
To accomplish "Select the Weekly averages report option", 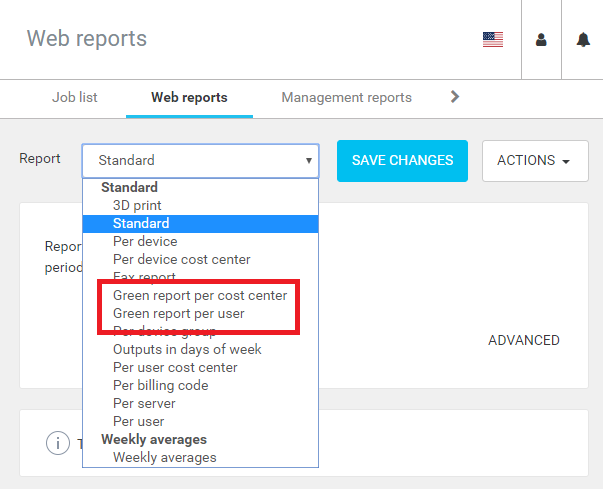I will click(164, 458).
